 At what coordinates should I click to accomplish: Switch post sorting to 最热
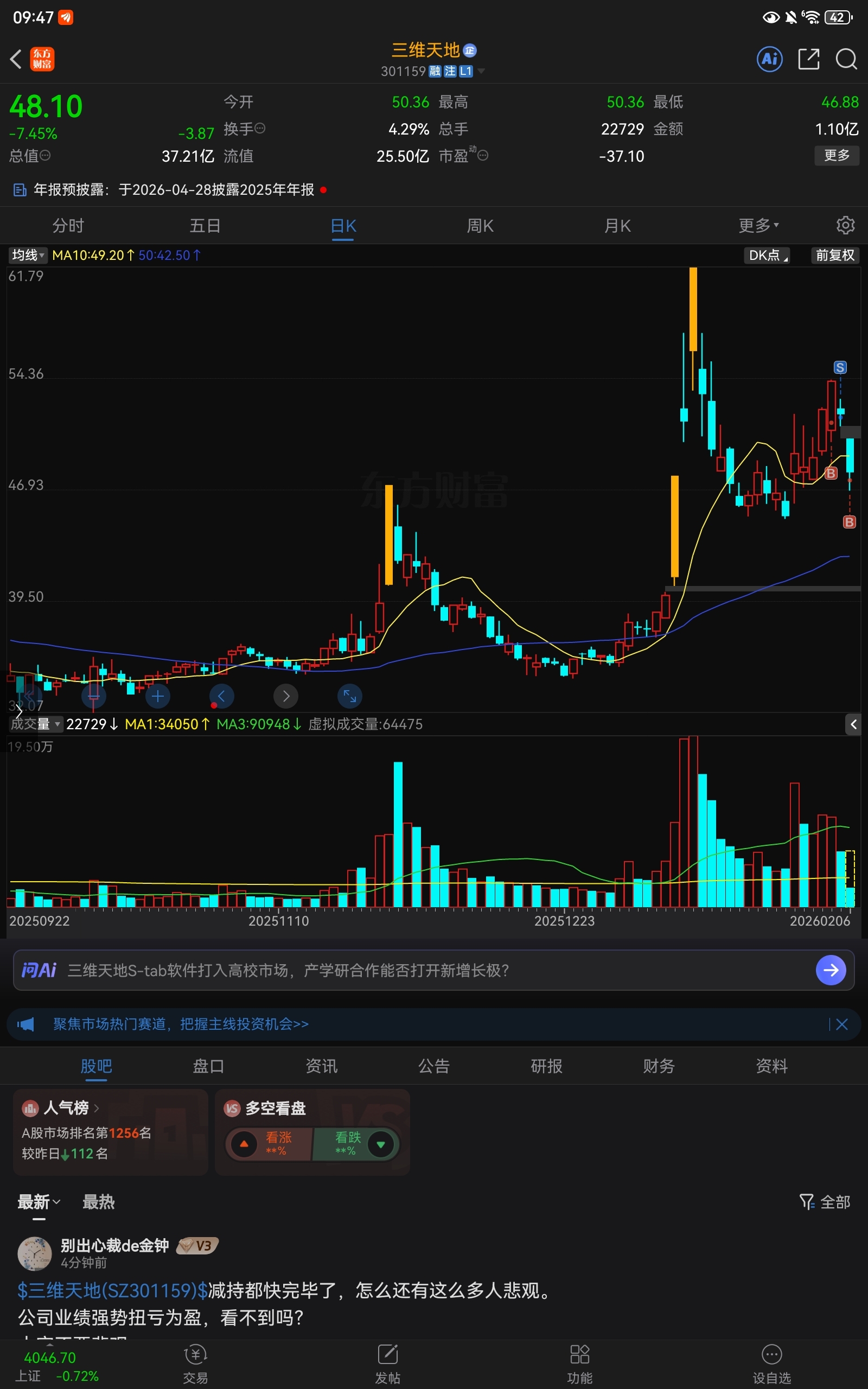point(98,1202)
